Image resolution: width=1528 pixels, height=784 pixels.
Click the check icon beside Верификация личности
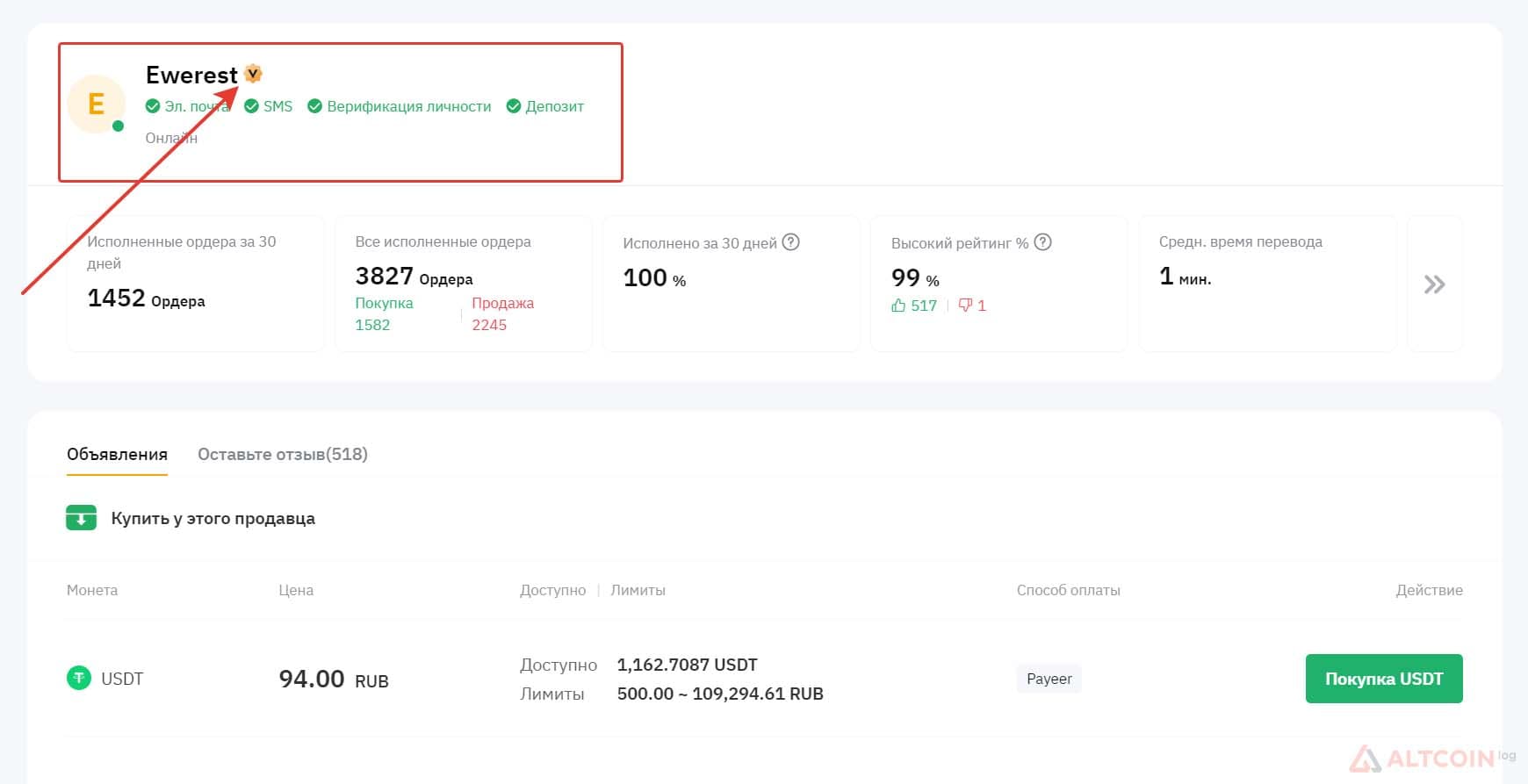click(x=314, y=106)
